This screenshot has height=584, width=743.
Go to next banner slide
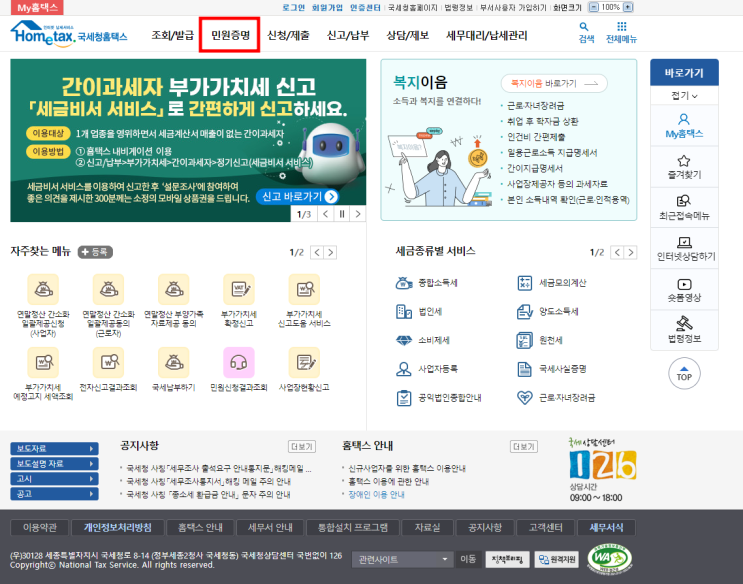pyautogui.click(x=358, y=214)
